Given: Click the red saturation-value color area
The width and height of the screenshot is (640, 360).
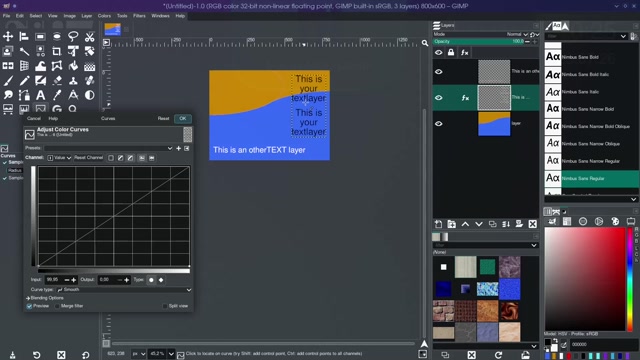Looking at the screenshot, I should [x=585, y=279].
